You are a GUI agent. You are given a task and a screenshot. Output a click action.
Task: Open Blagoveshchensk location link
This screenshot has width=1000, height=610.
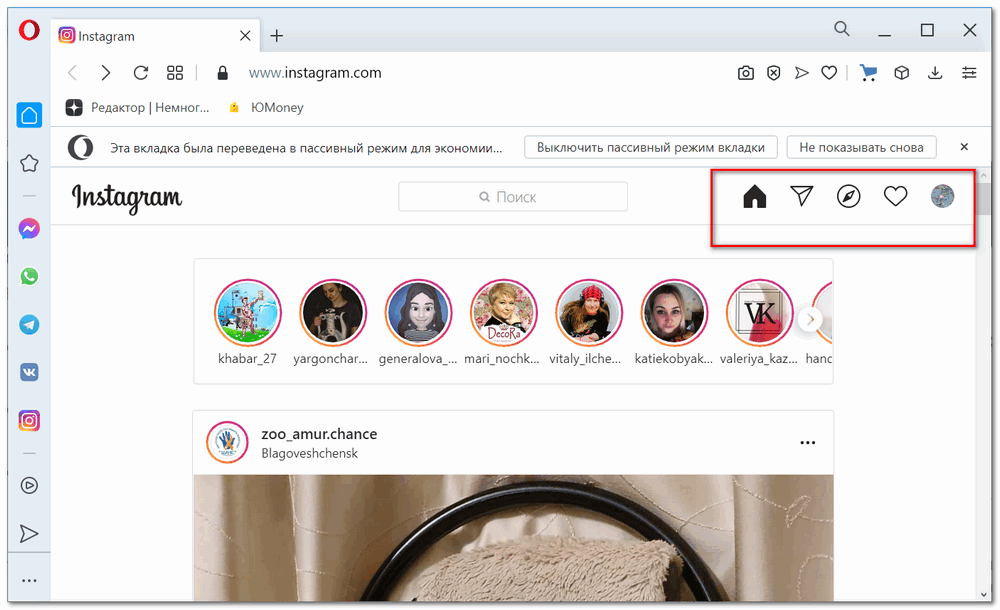coord(309,453)
